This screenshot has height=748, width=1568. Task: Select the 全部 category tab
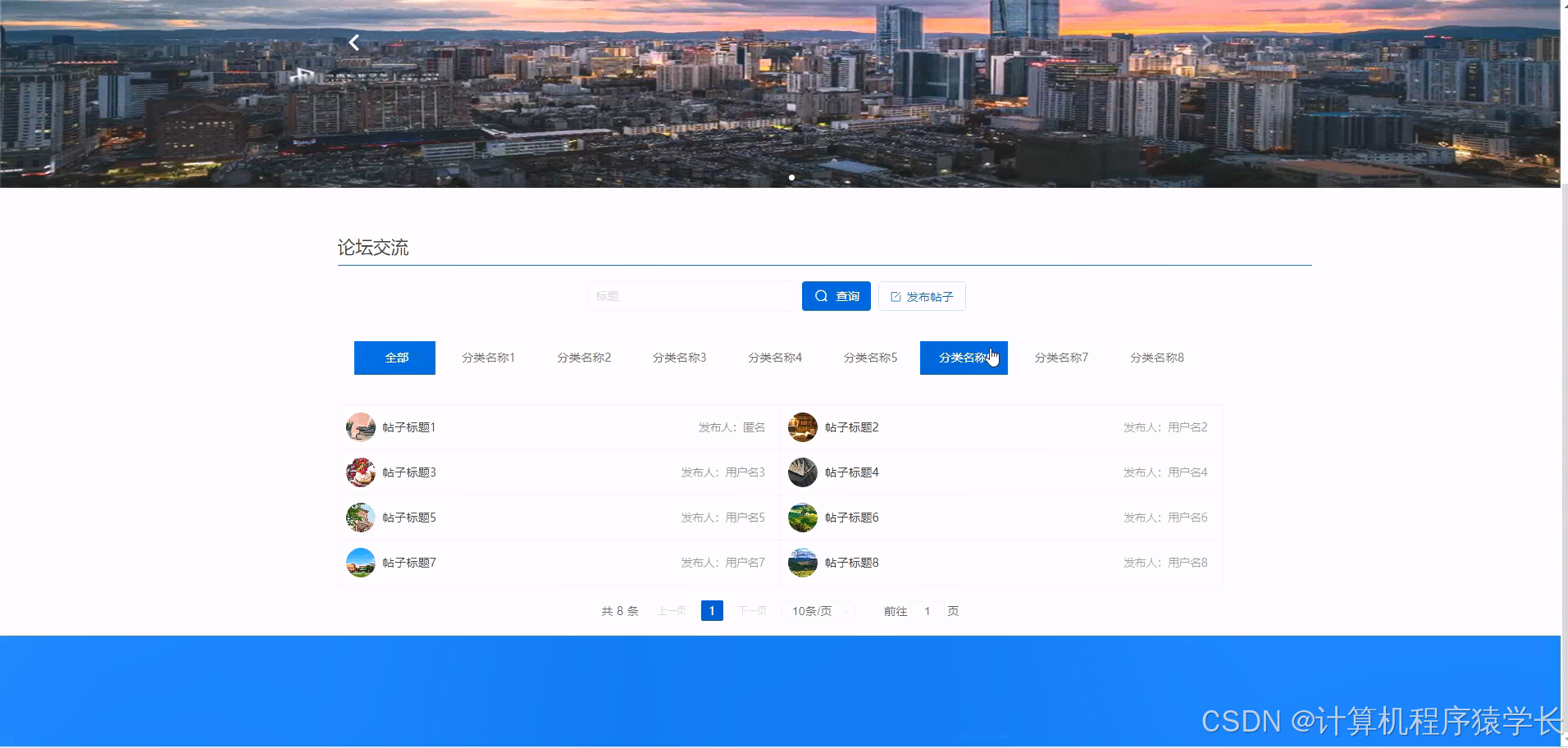[x=394, y=358]
